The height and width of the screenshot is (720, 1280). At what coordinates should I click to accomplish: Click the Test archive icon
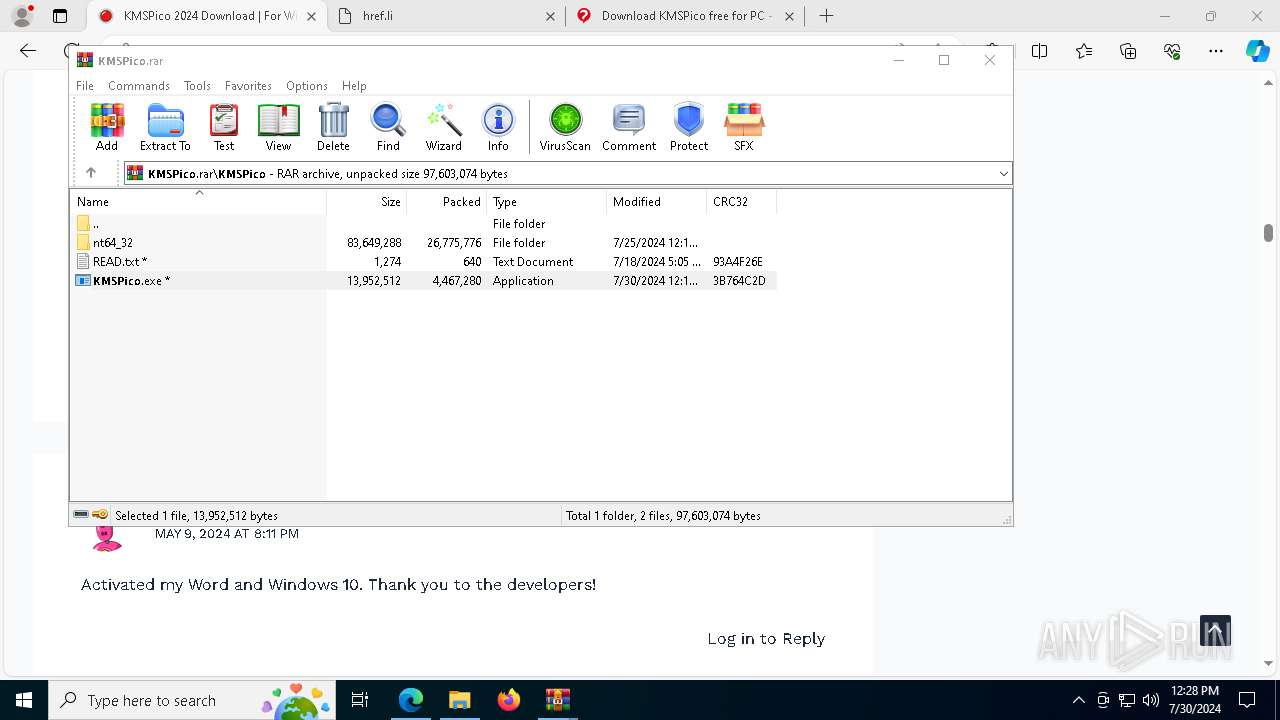click(x=224, y=127)
